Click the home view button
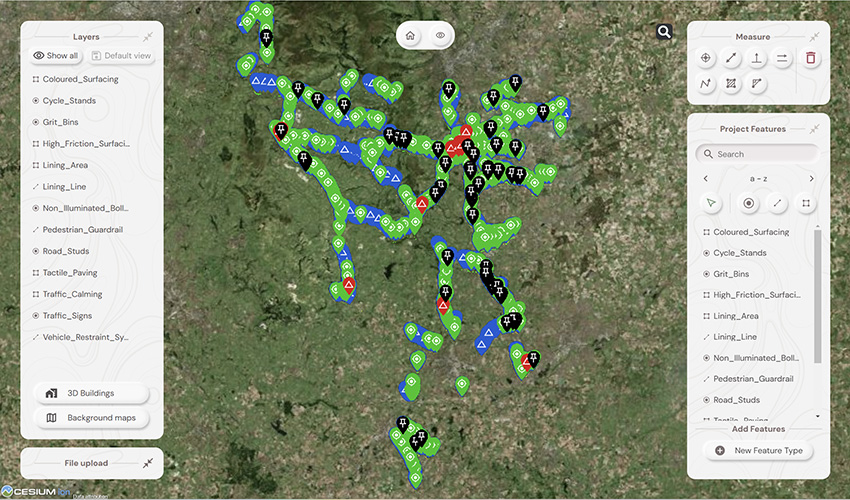The width and height of the screenshot is (850, 500). 410,35
